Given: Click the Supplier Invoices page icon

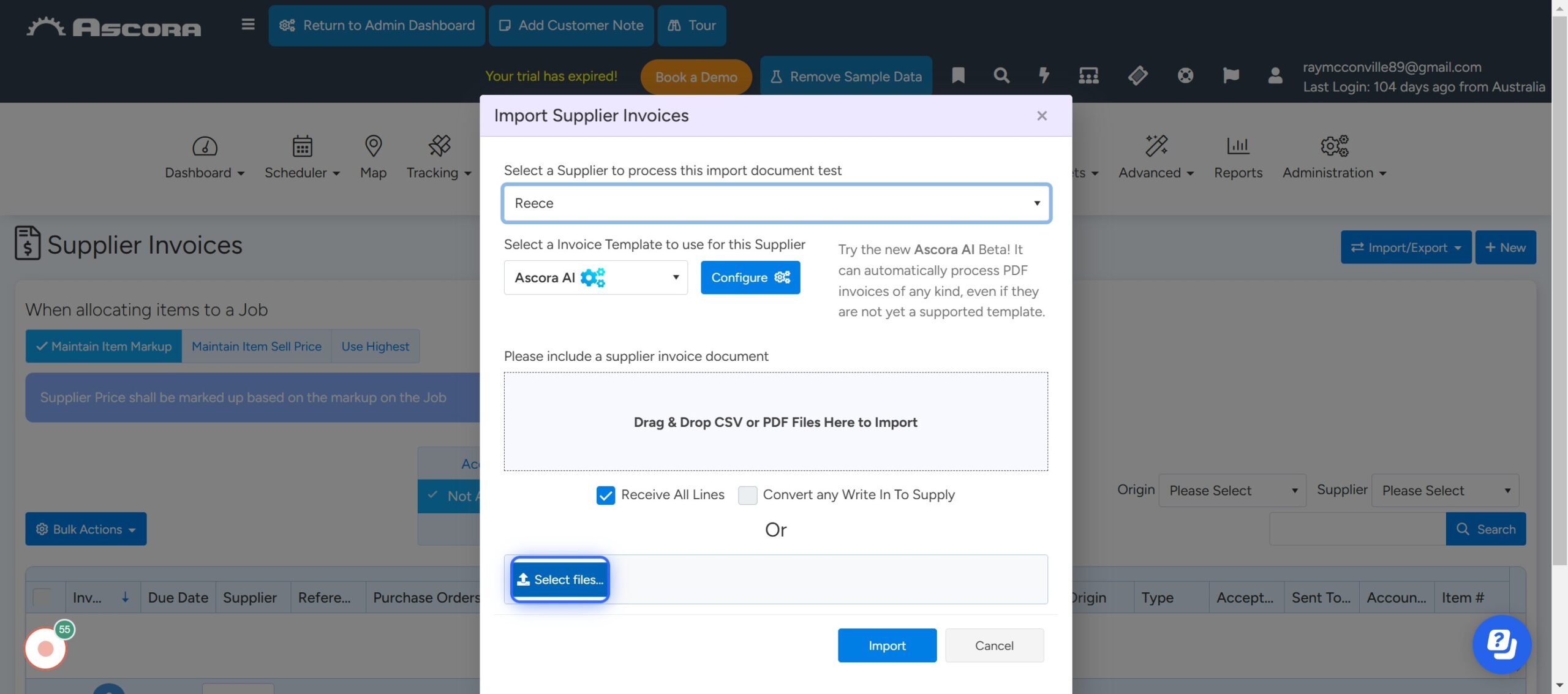Looking at the screenshot, I should point(27,243).
